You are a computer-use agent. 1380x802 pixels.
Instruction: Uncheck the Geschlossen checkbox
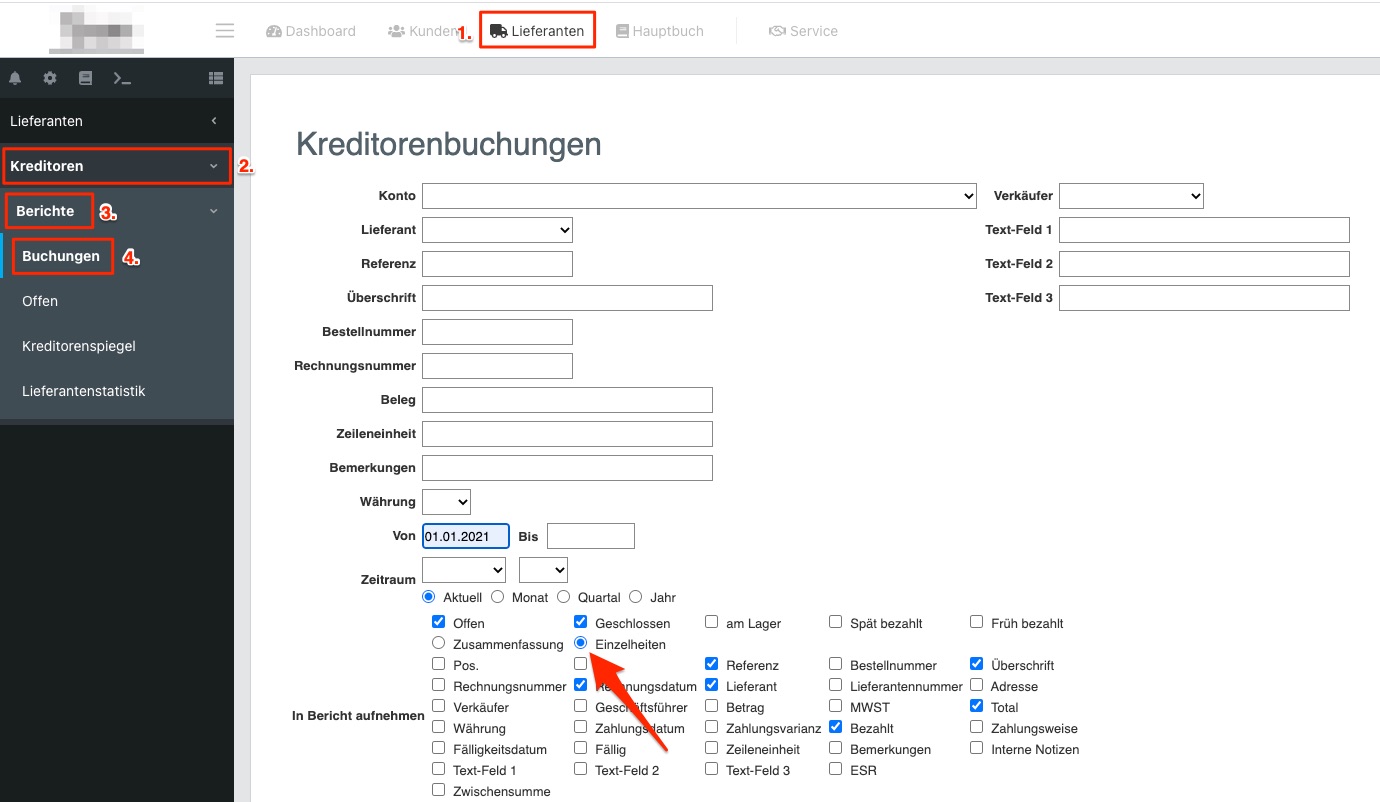pos(580,622)
